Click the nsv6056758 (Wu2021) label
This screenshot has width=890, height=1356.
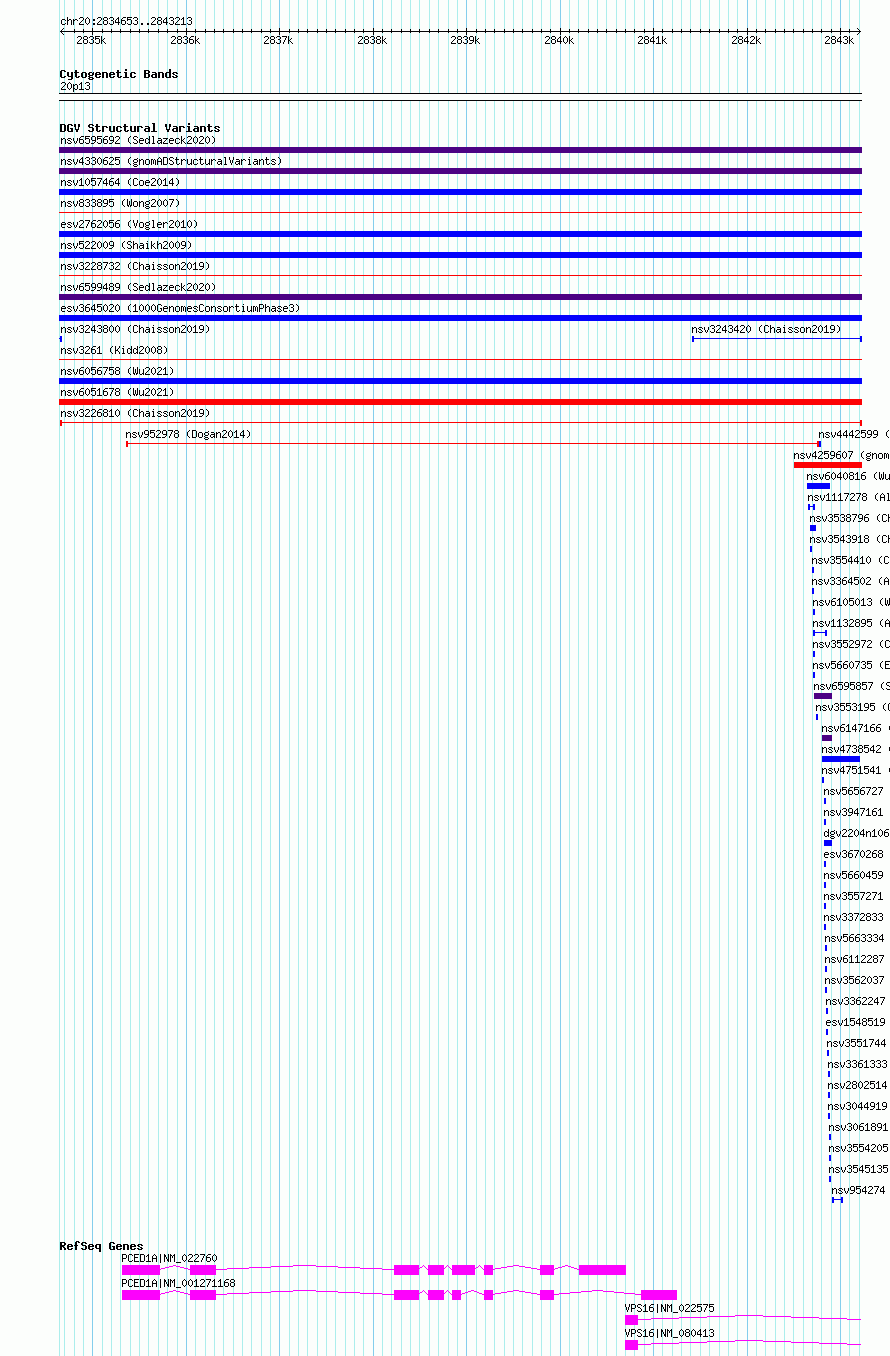117,371
